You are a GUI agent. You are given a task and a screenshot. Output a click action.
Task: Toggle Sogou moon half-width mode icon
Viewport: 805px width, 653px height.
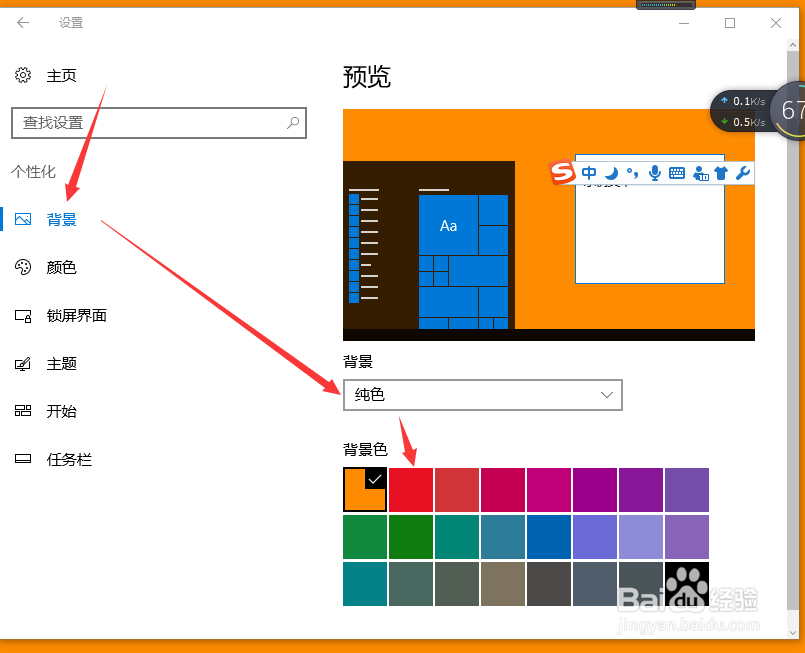point(611,173)
